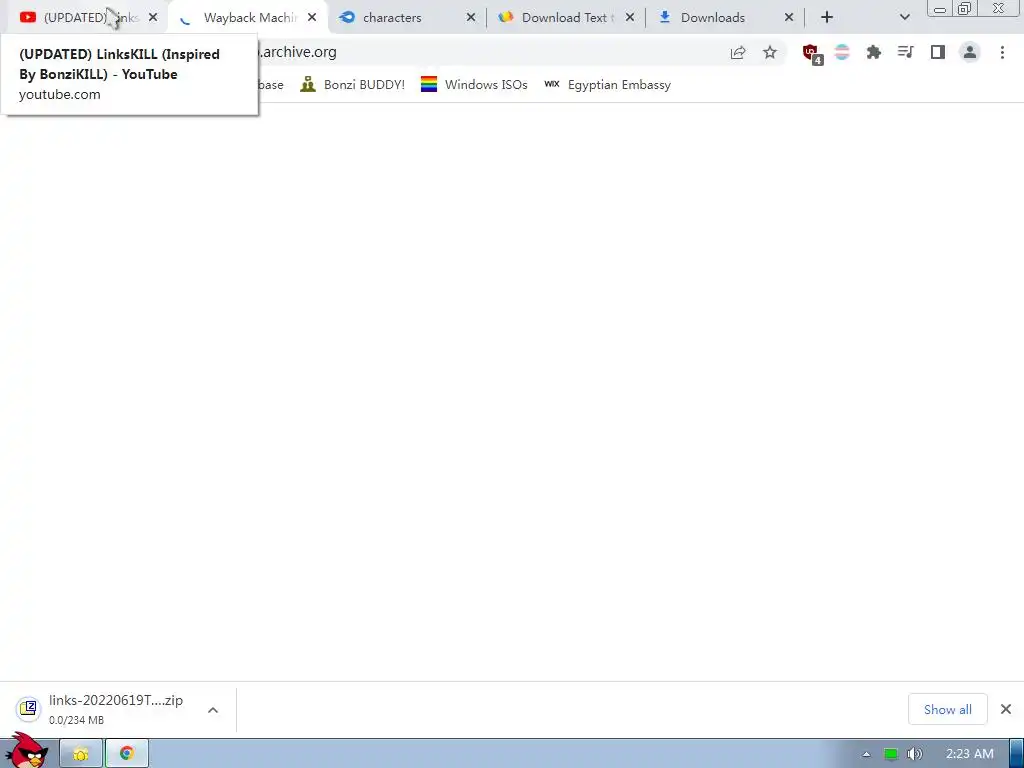
Task: Bookmark this page with the star icon
Action: click(x=770, y=52)
